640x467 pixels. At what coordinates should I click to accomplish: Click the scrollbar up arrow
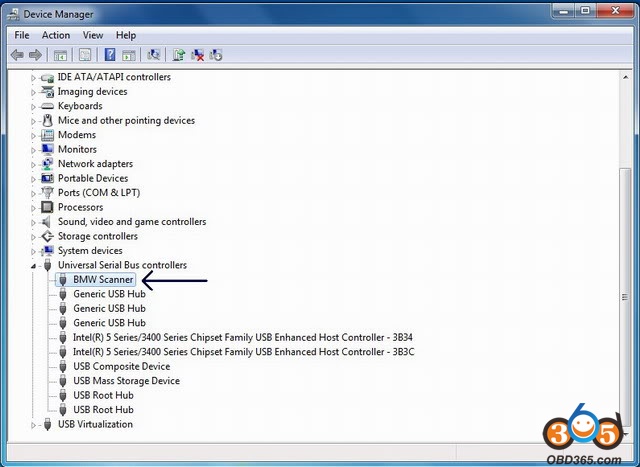625,78
